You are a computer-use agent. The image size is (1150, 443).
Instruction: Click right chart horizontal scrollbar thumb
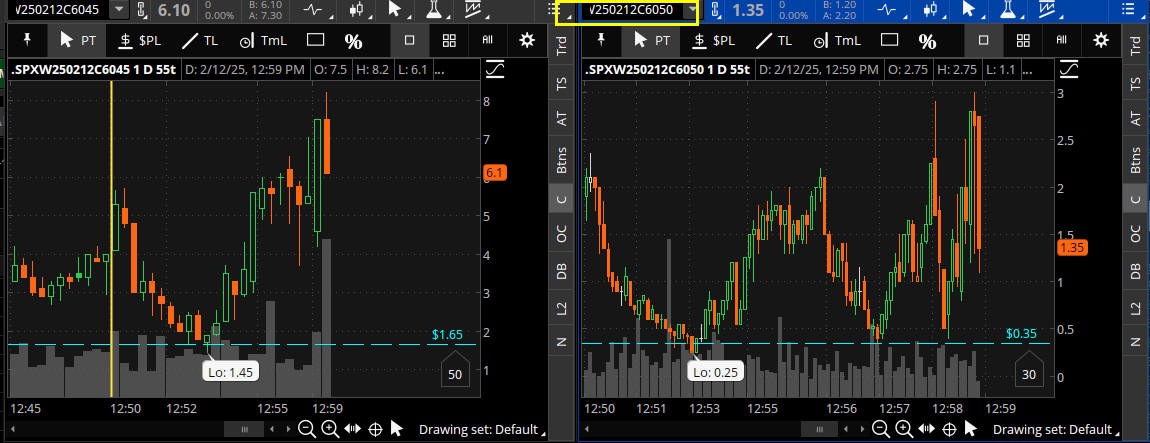pyautogui.click(x=818, y=429)
